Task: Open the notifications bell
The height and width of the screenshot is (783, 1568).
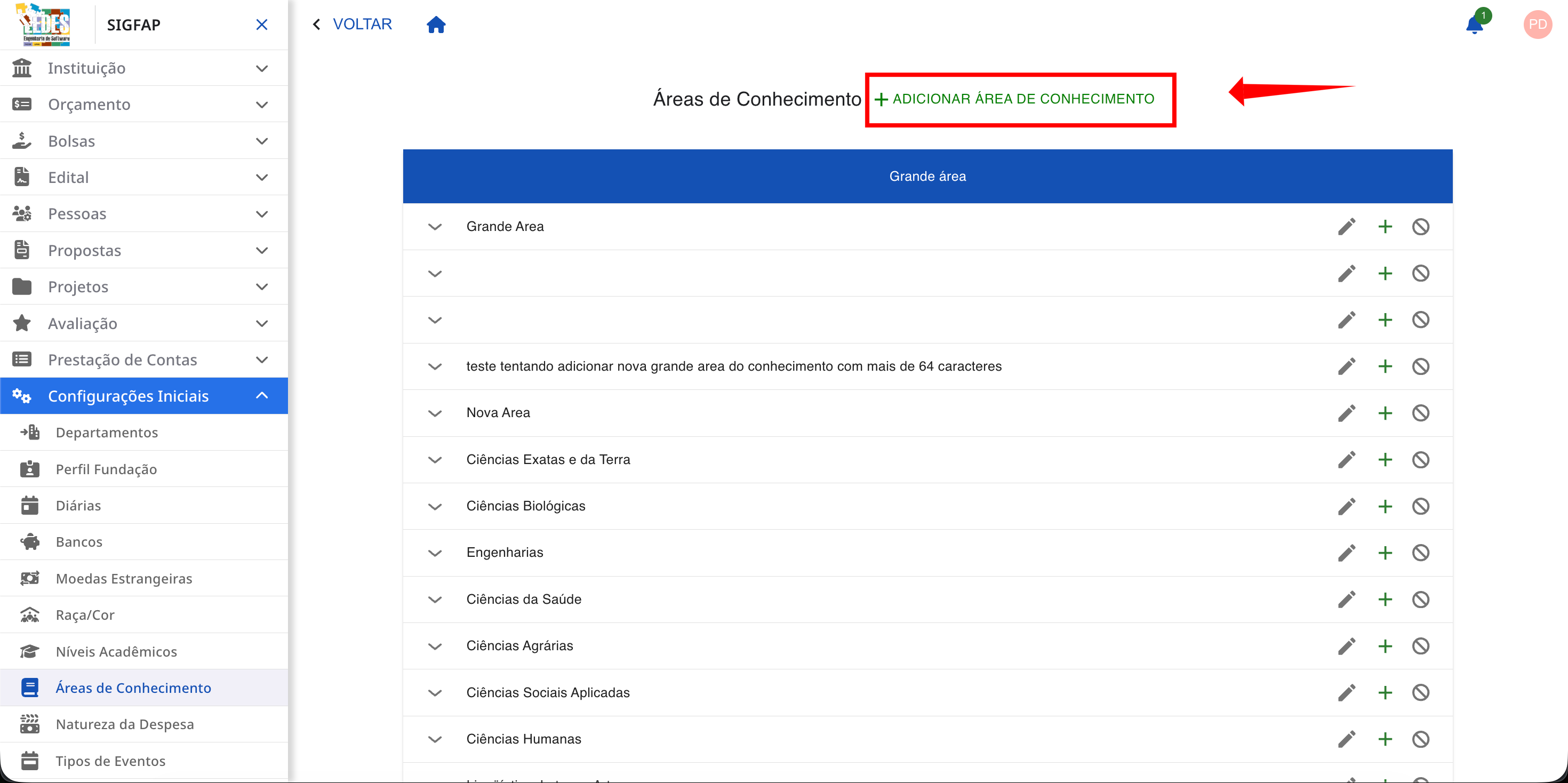Action: (x=1474, y=25)
